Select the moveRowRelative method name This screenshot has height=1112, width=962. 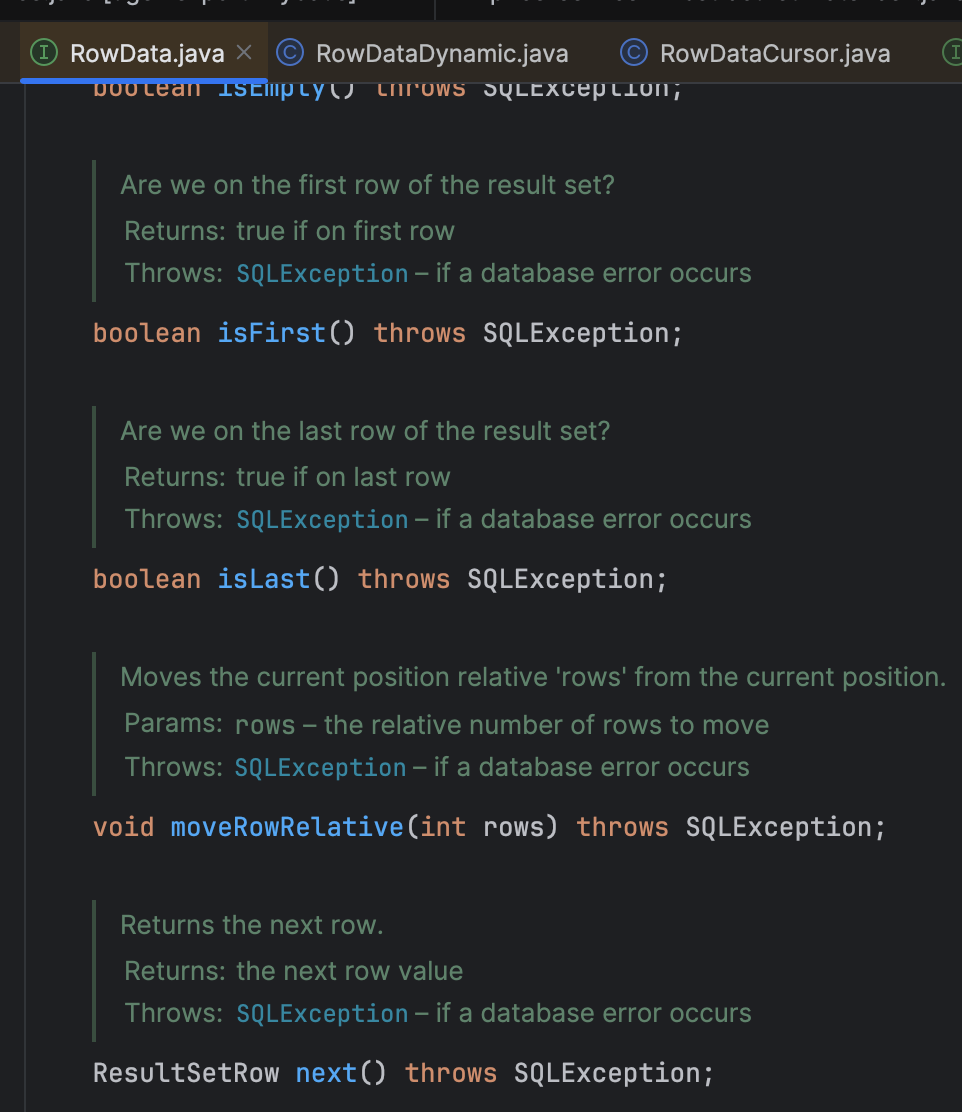click(287, 827)
